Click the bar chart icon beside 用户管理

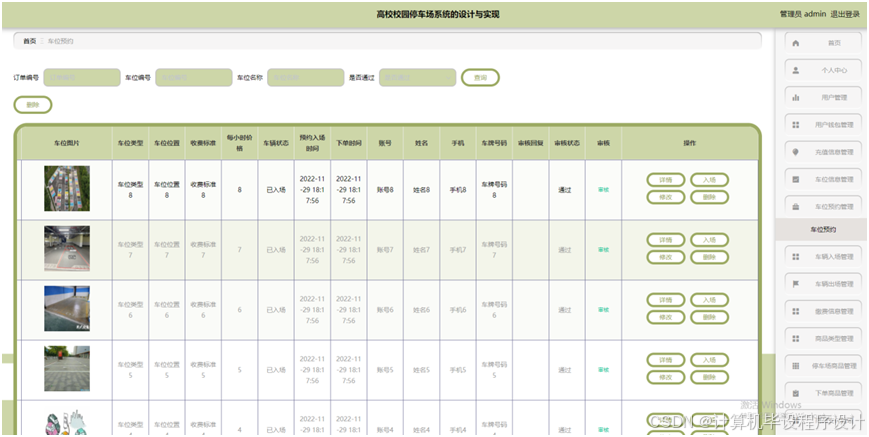pyautogui.click(x=796, y=97)
